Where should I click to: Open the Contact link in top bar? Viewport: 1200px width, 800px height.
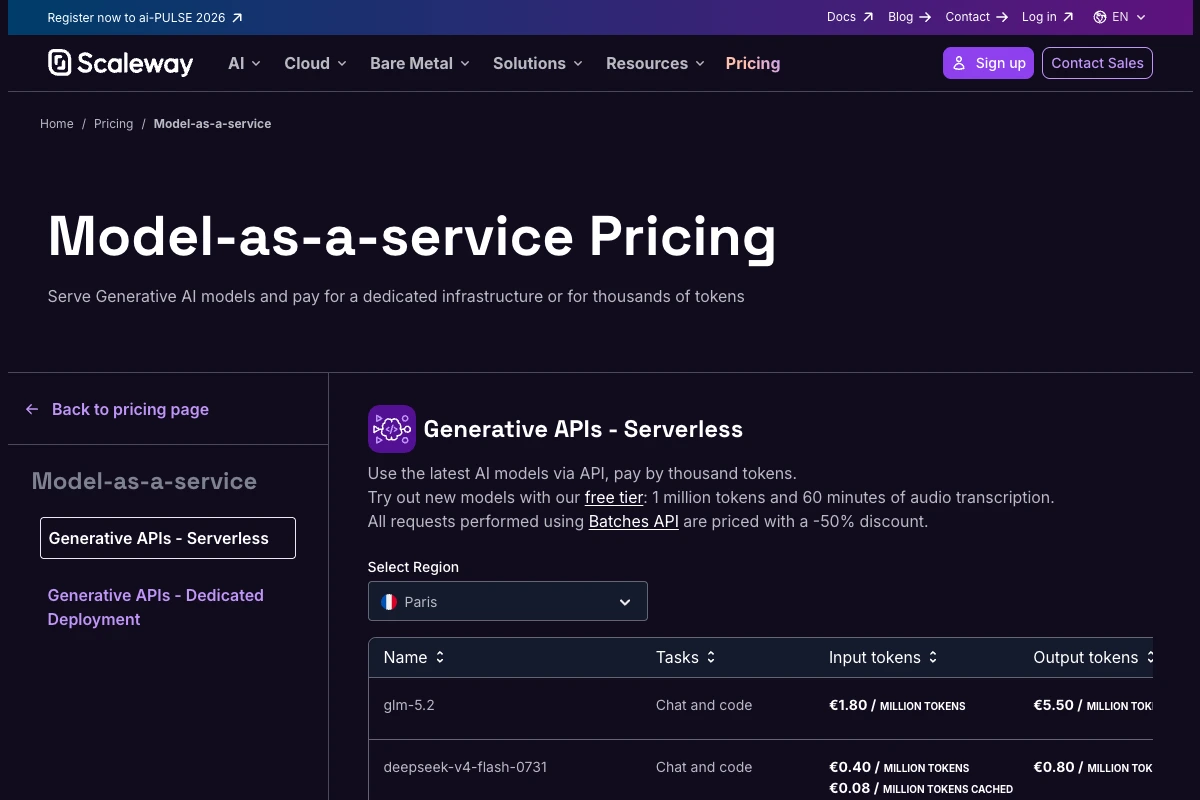977,17
